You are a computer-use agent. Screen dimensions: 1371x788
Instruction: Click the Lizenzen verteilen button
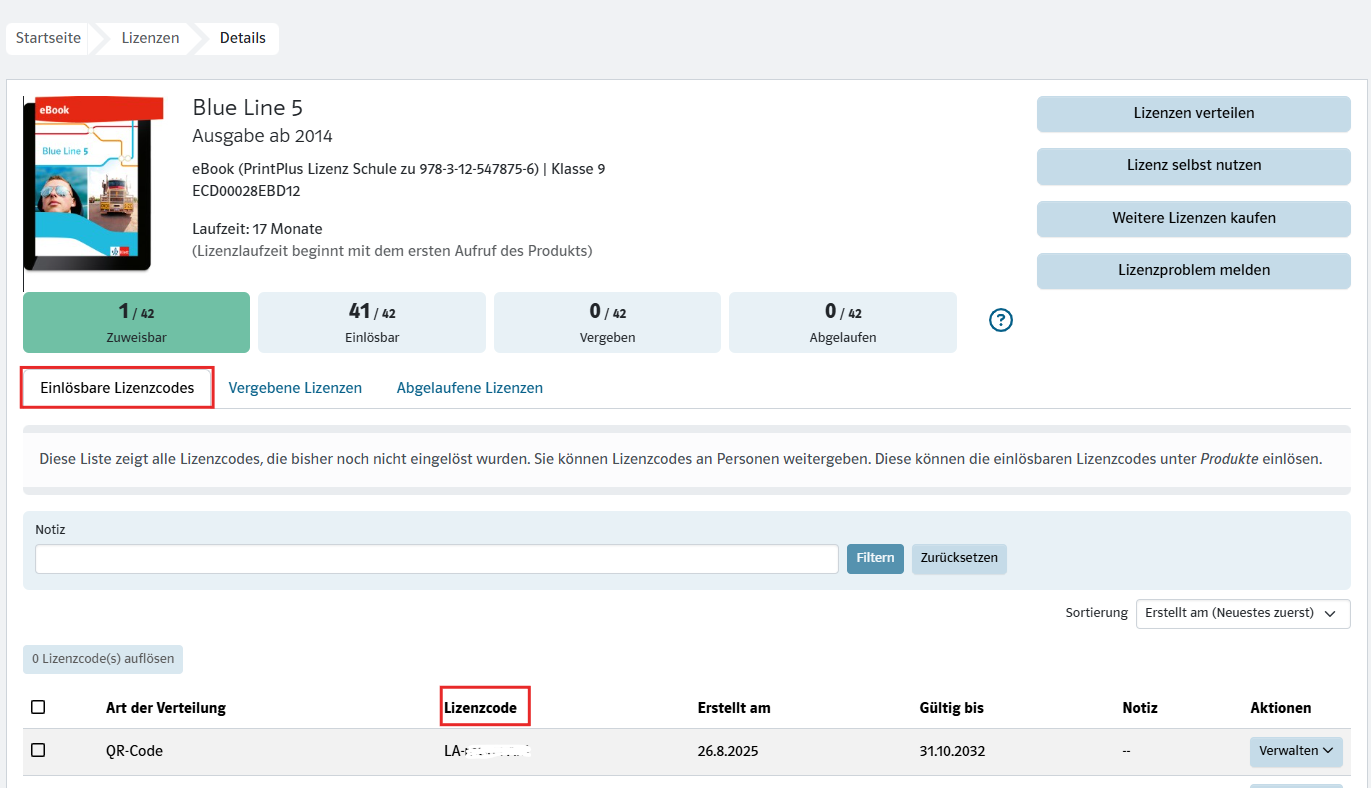pyautogui.click(x=1193, y=114)
